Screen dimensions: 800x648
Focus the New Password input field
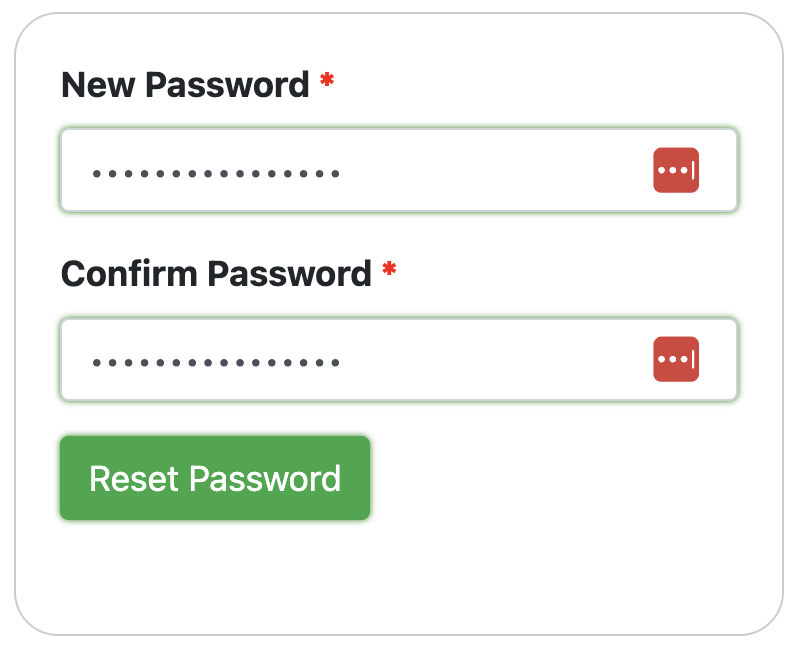click(480, 171)
